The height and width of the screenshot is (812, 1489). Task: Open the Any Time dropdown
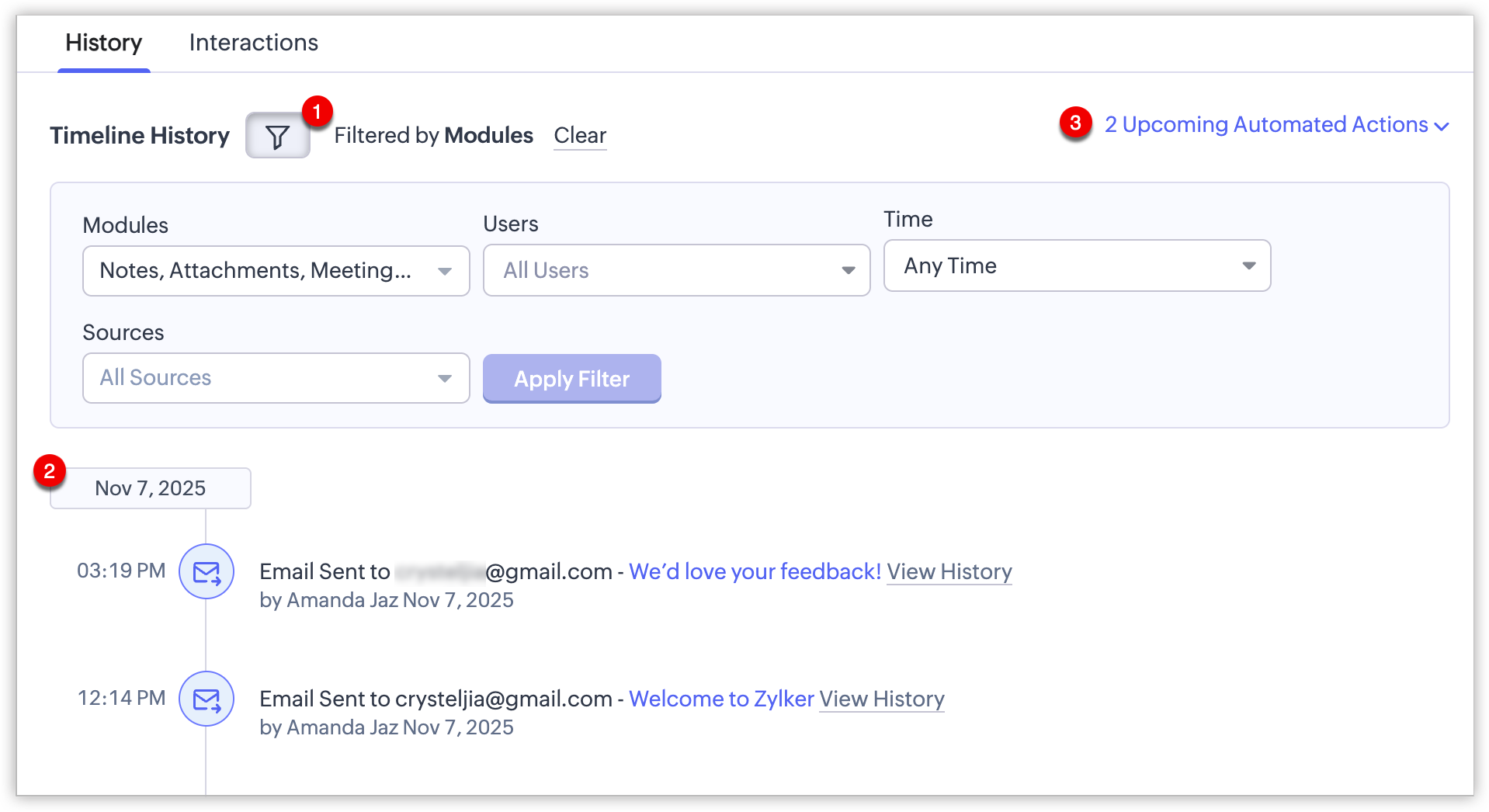point(1064,266)
